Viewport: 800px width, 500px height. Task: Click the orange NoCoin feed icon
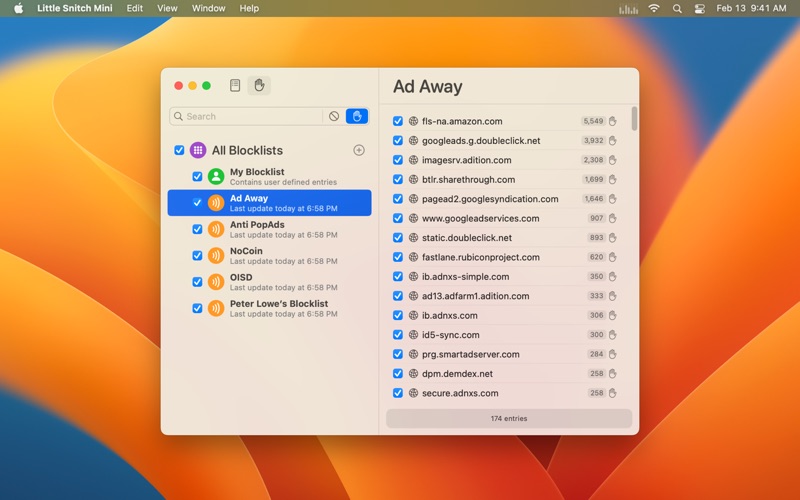pyautogui.click(x=216, y=256)
